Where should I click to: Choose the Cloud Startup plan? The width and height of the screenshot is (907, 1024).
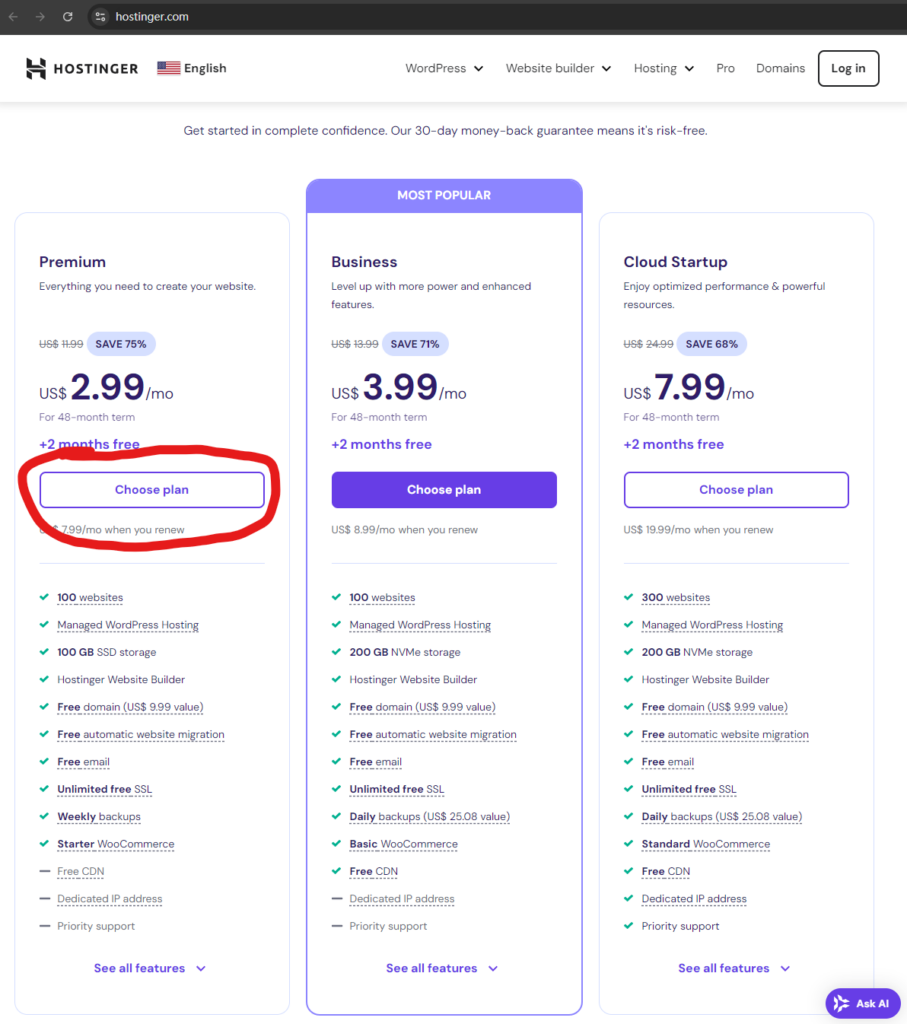click(736, 490)
